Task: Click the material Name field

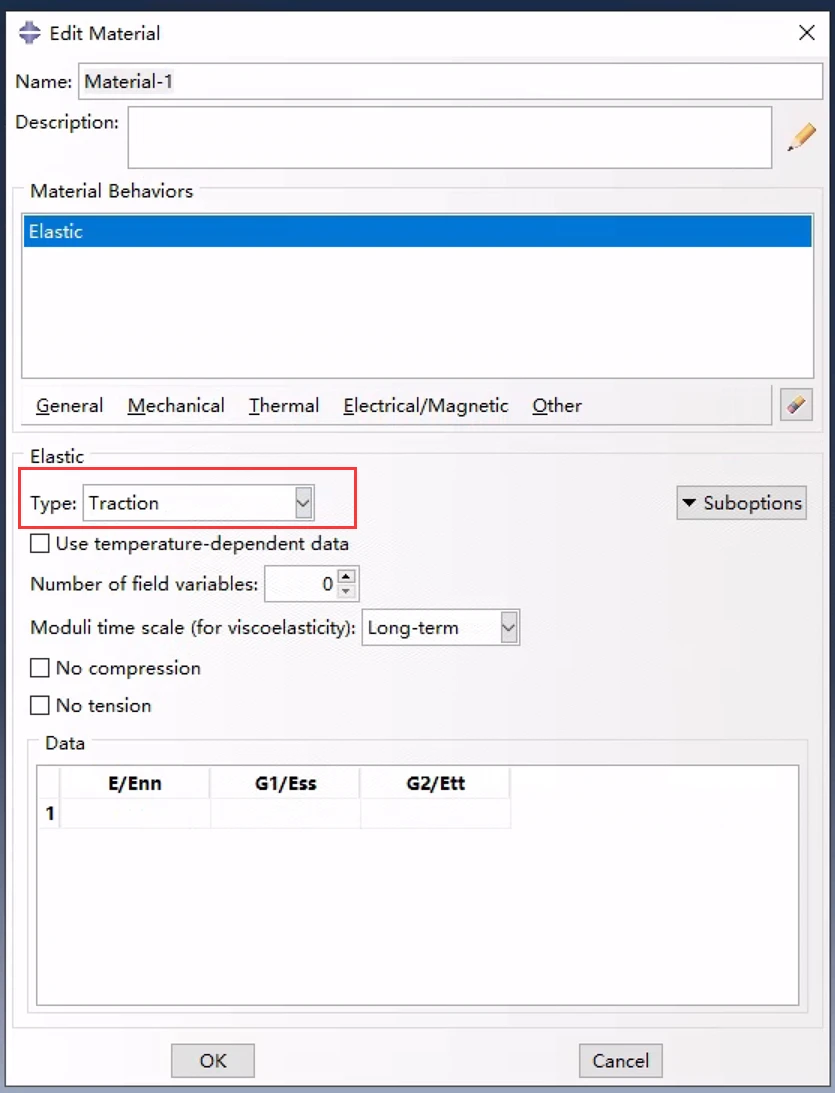Action: (450, 82)
